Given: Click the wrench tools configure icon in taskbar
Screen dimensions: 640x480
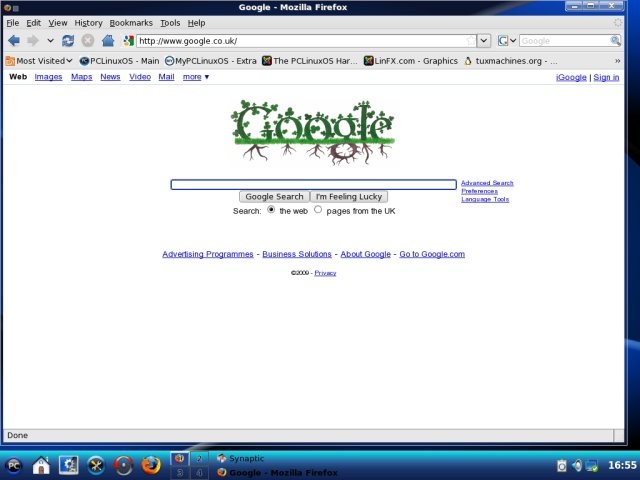Looking at the screenshot, I should pos(96,465).
